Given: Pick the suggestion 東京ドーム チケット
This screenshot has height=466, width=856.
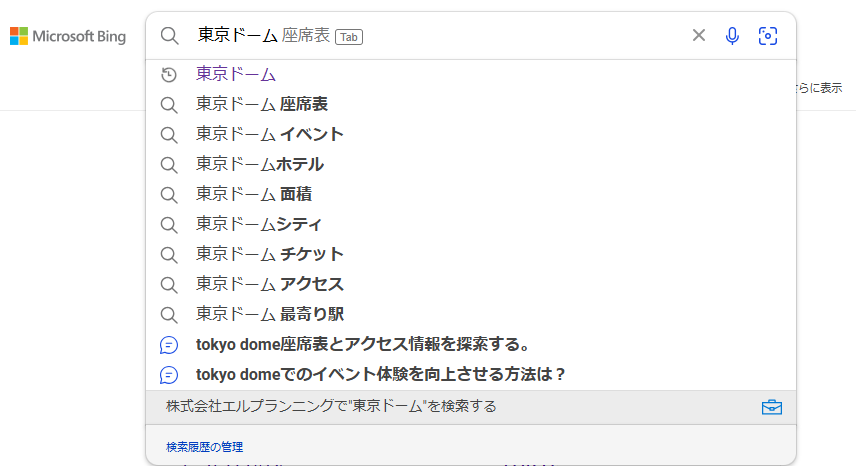Looking at the screenshot, I should click(471, 254).
